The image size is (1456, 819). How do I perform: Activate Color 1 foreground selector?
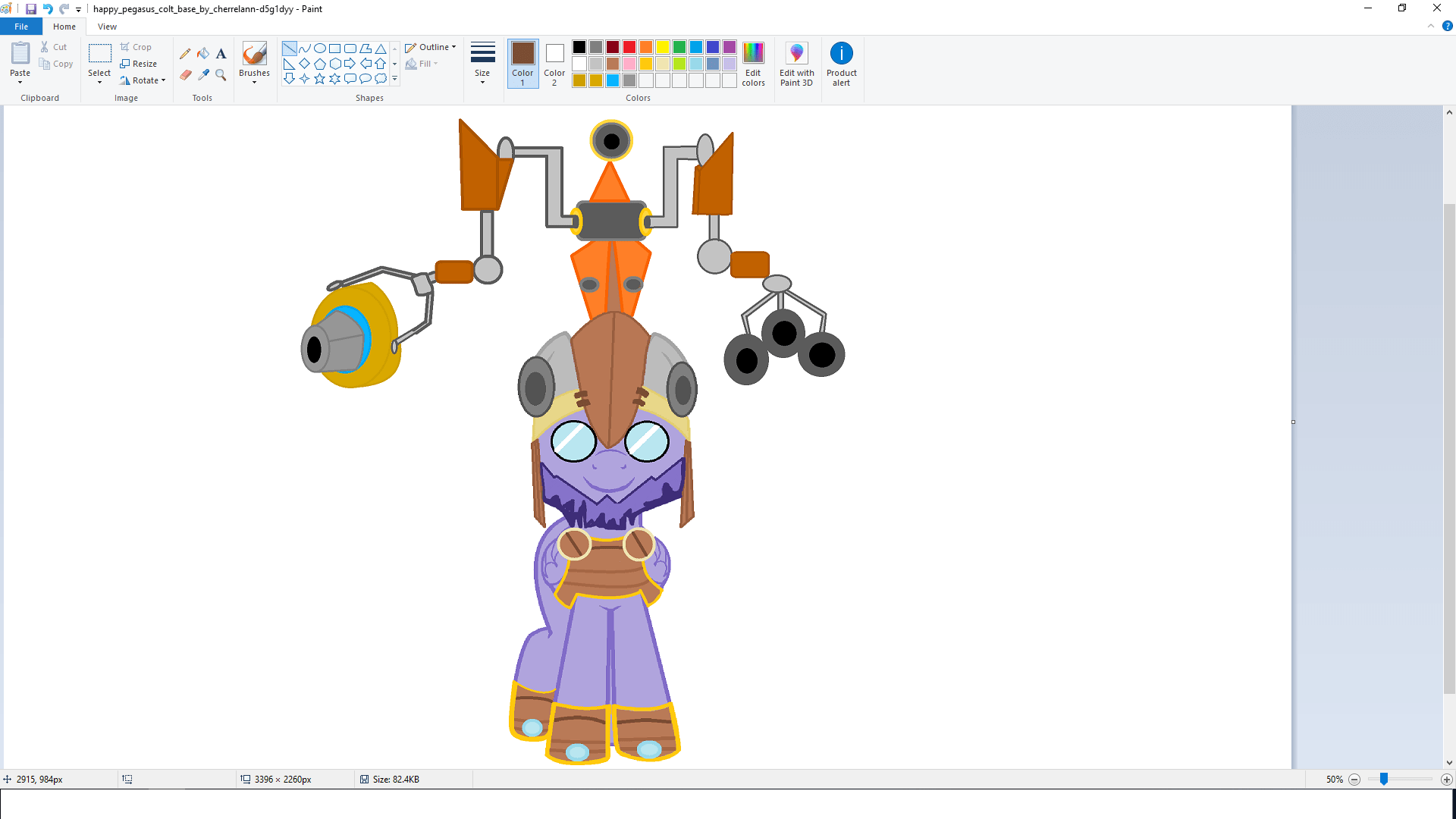522,64
